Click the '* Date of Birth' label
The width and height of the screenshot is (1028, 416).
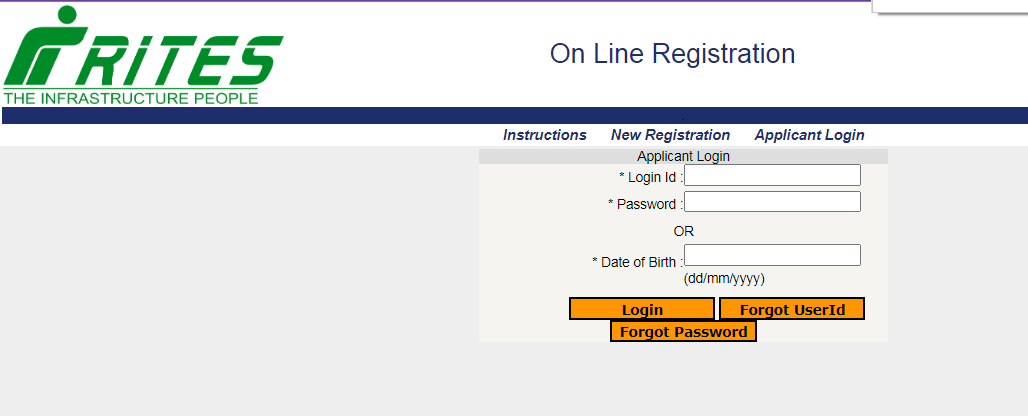[636, 262]
